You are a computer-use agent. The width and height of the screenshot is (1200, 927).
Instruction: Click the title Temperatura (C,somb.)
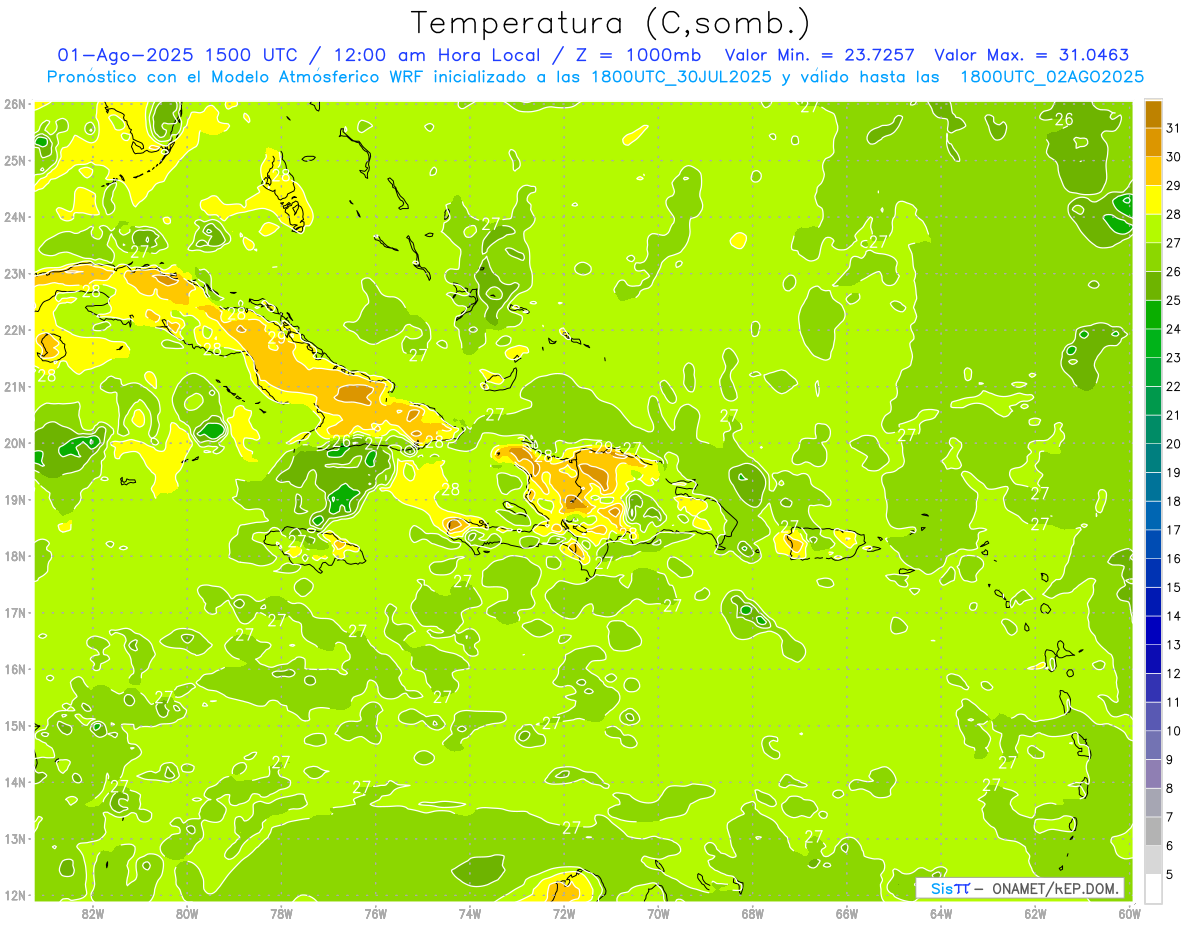tap(610, 23)
